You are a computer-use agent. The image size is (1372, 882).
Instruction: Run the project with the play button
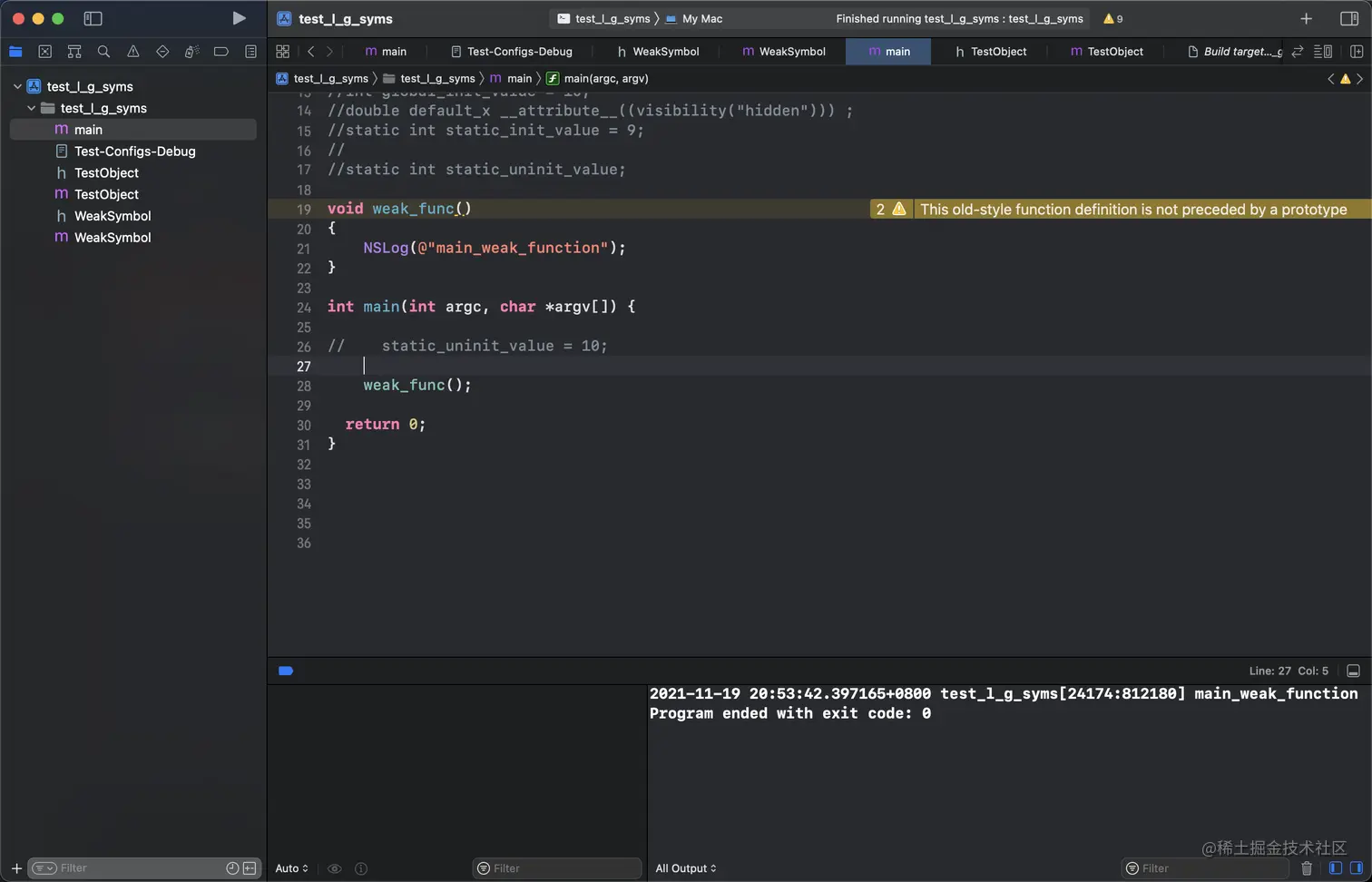click(x=239, y=18)
